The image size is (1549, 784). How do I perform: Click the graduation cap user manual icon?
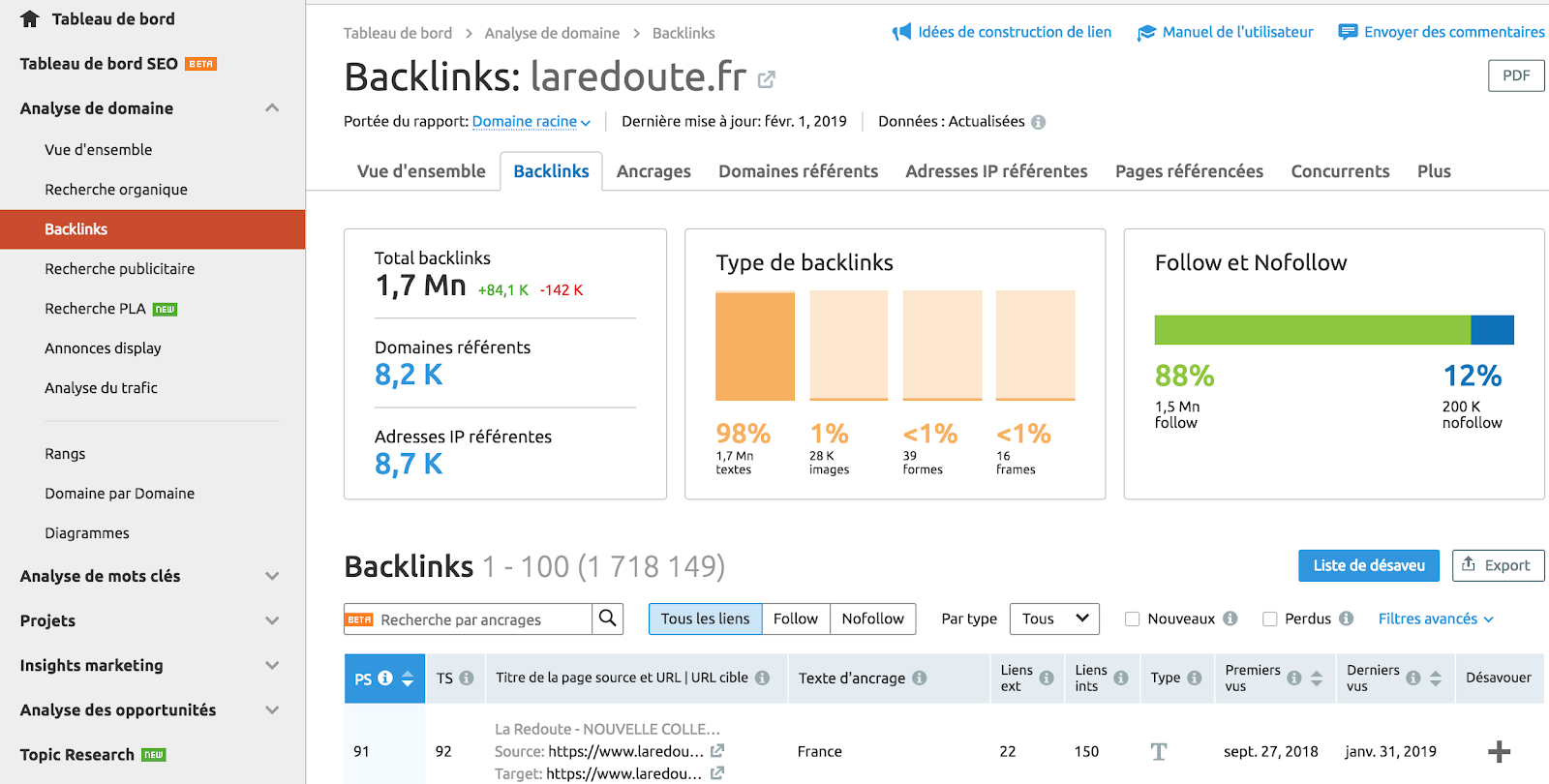(x=1146, y=32)
